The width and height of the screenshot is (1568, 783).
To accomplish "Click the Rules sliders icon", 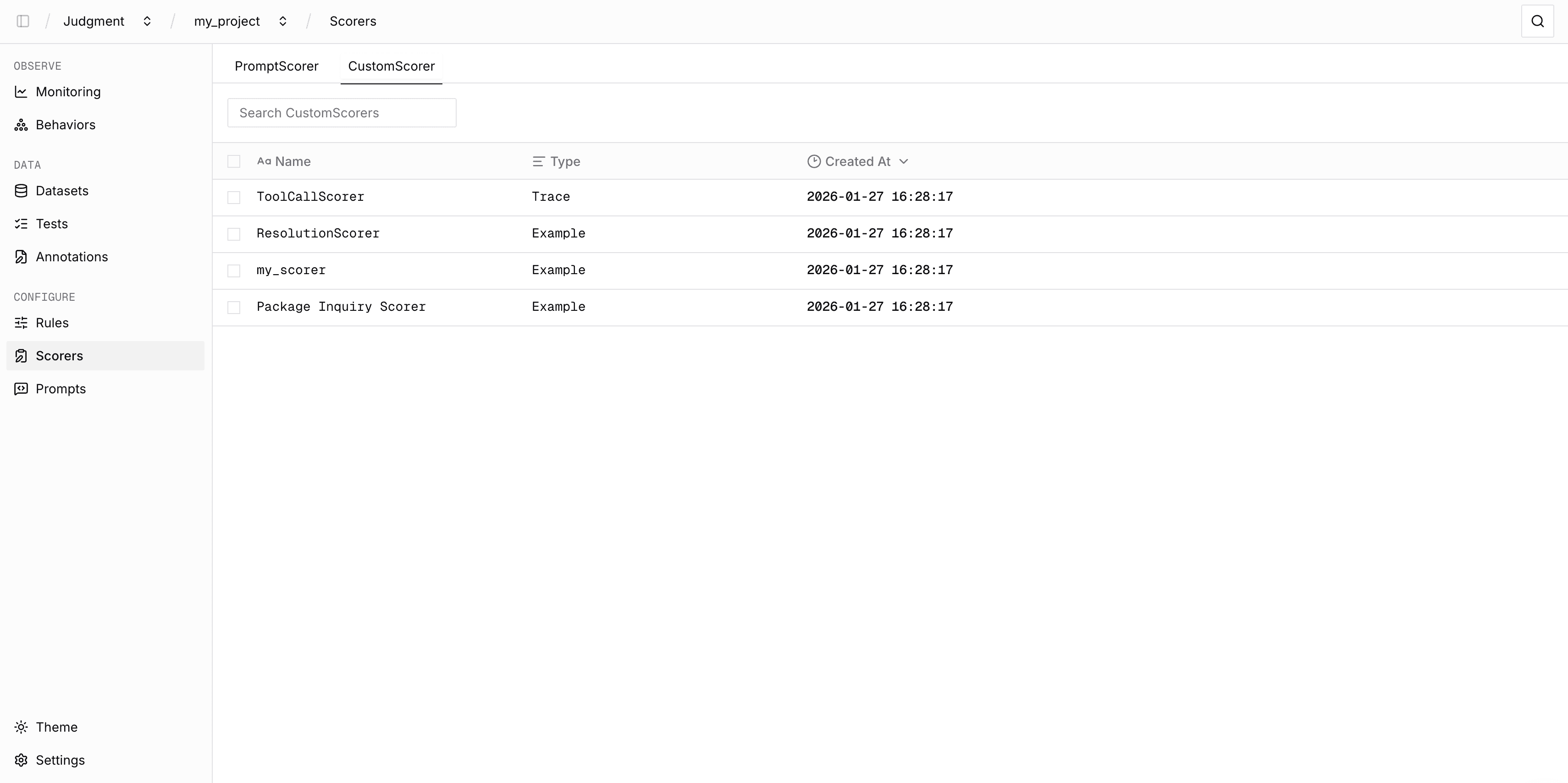I will tap(21, 322).
